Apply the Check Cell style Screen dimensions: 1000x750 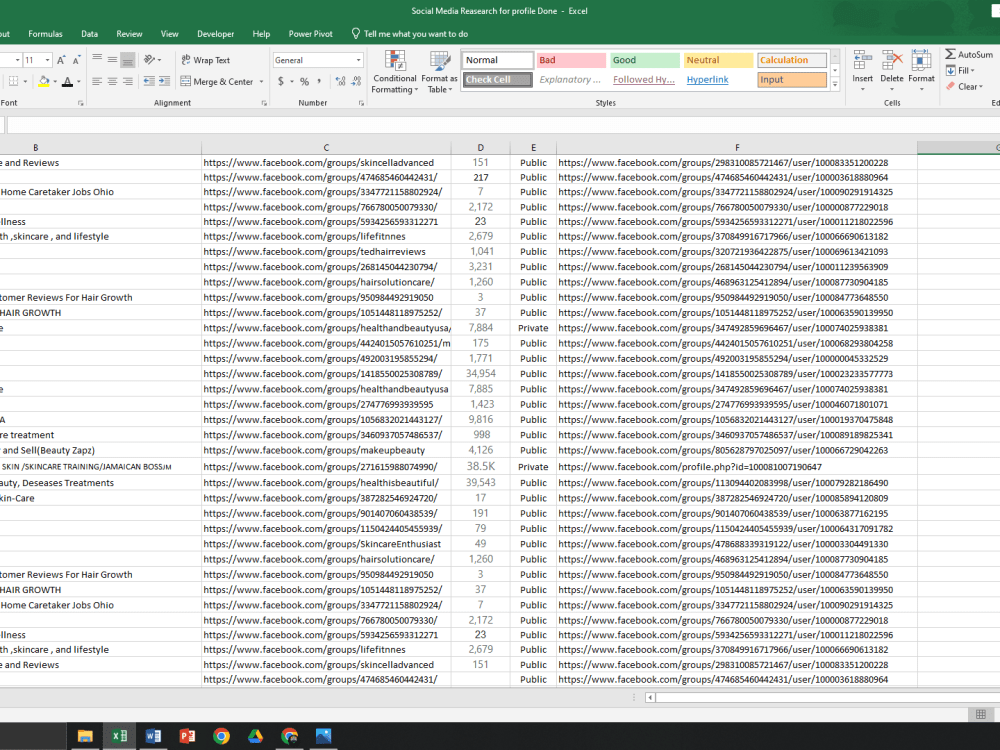pos(497,80)
